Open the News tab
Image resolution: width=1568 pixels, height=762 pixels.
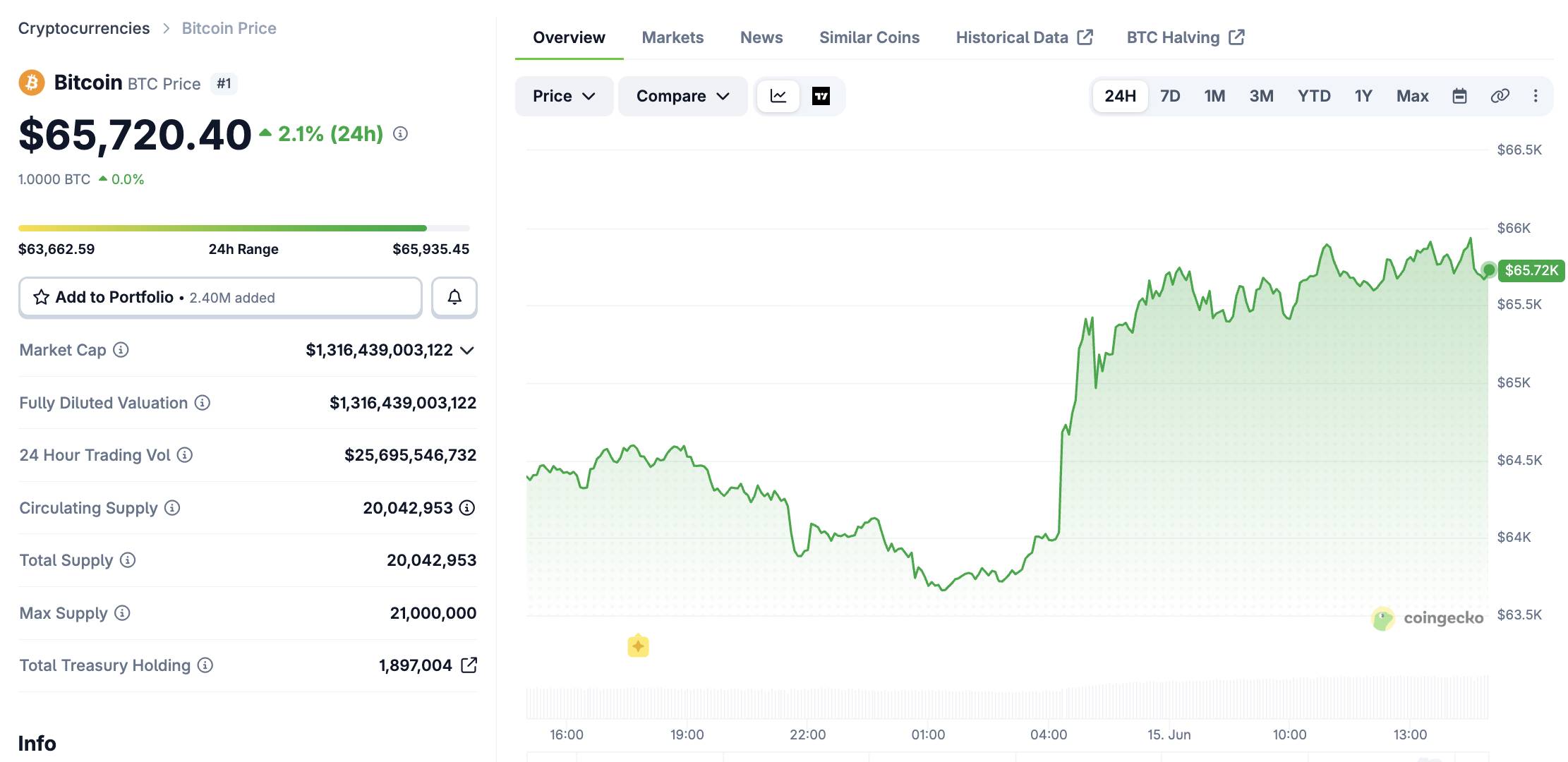(761, 37)
